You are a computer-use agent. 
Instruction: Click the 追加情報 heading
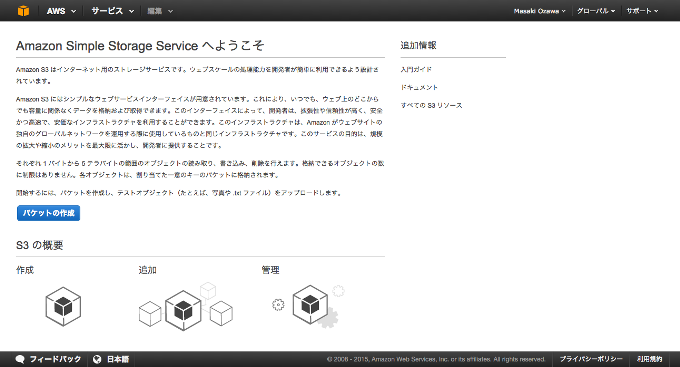point(418,45)
